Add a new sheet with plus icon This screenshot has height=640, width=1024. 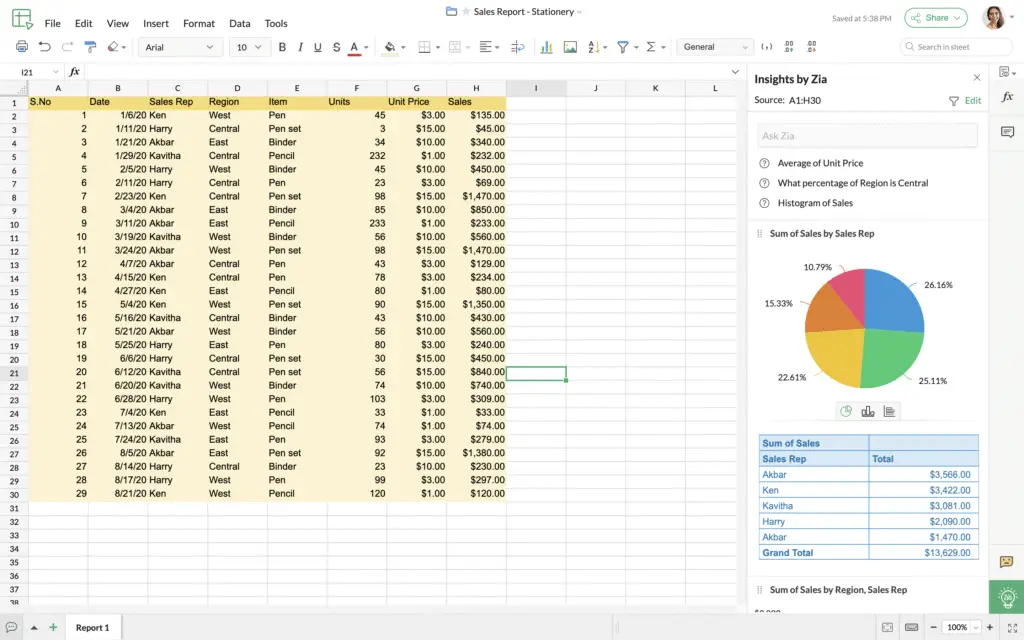click(53, 627)
